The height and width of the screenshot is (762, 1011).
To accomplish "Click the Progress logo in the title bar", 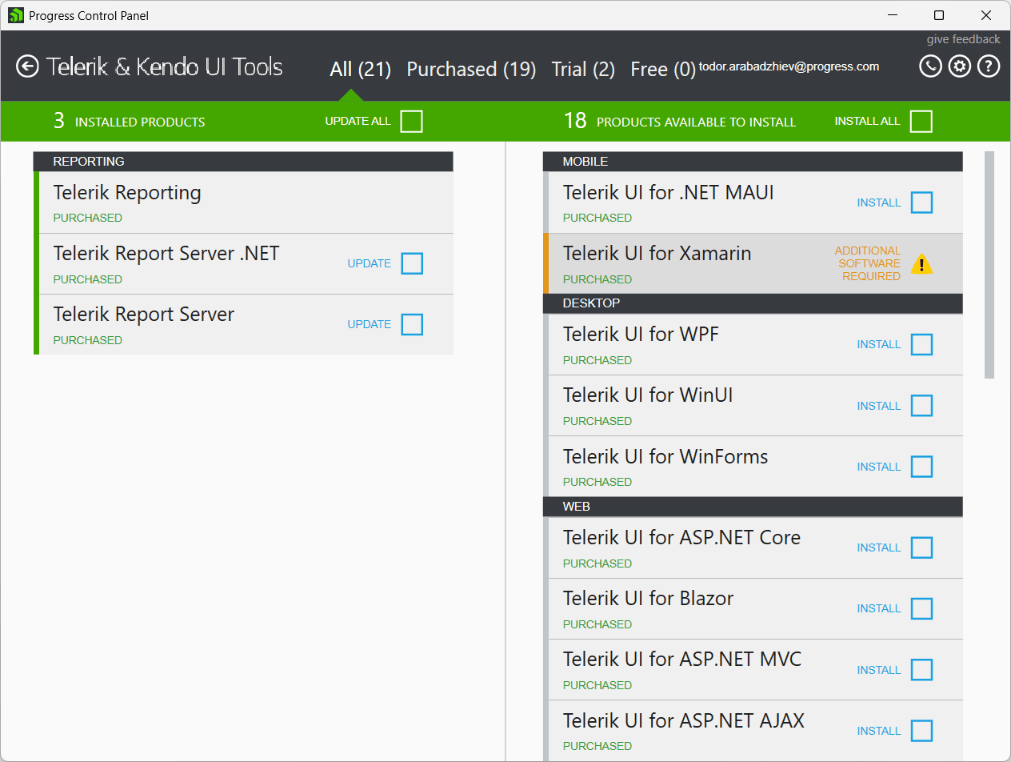I will 14,15.
